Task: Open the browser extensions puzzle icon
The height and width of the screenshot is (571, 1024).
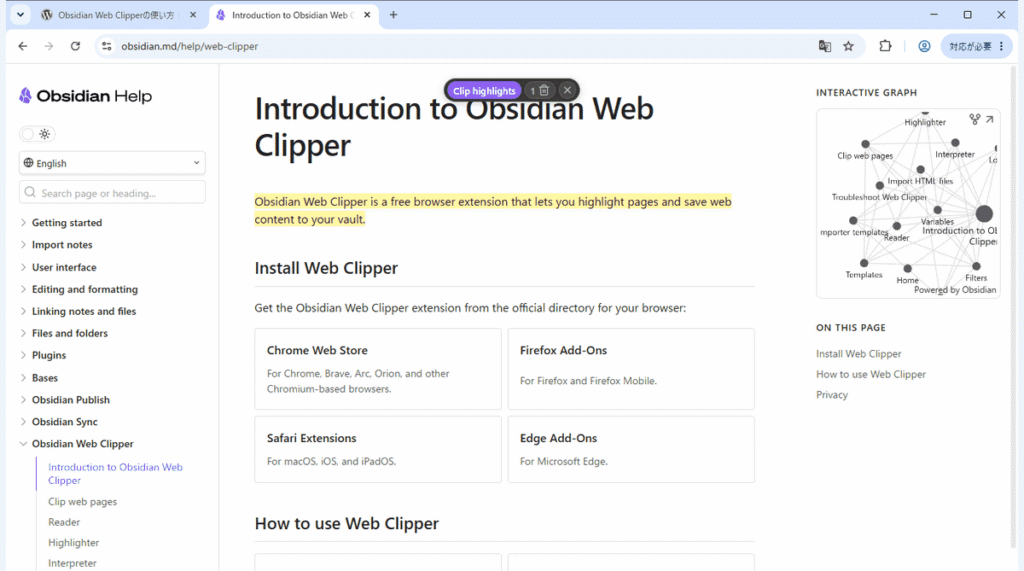Action: [885, 46]
